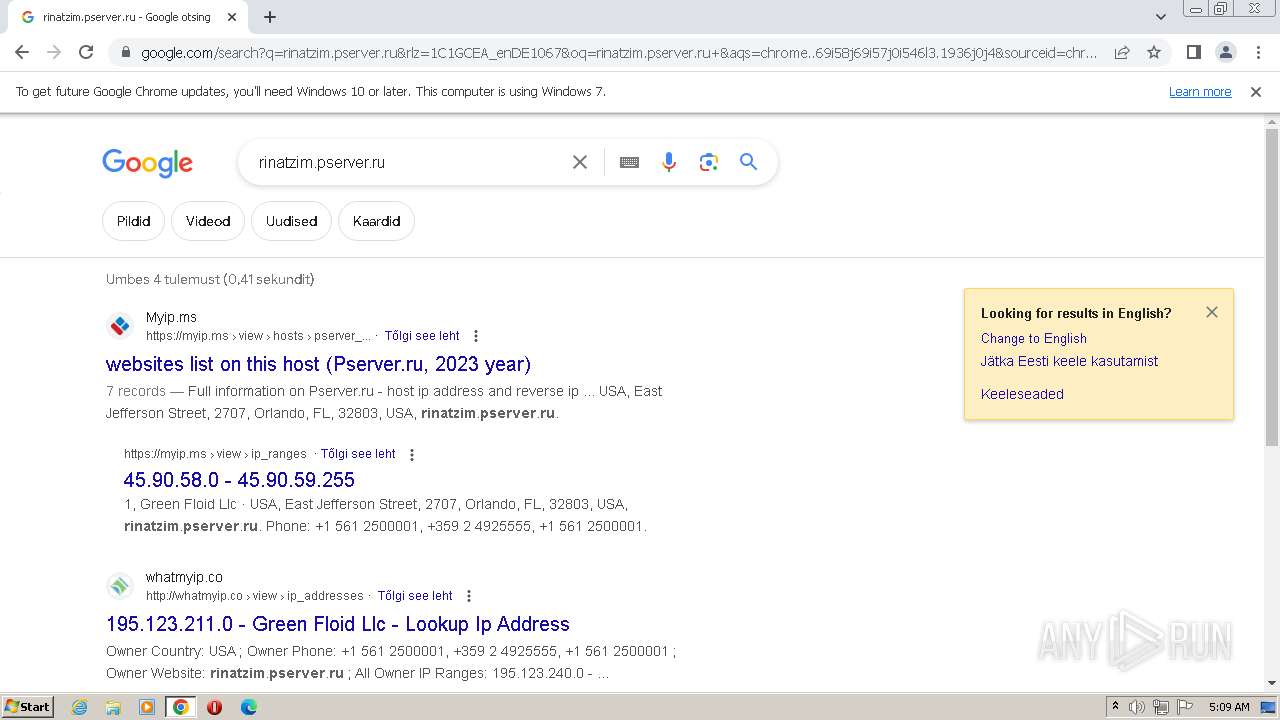Clear the search query text
The height and width of the screenshot is (720, 1280).
pos(580,162)
